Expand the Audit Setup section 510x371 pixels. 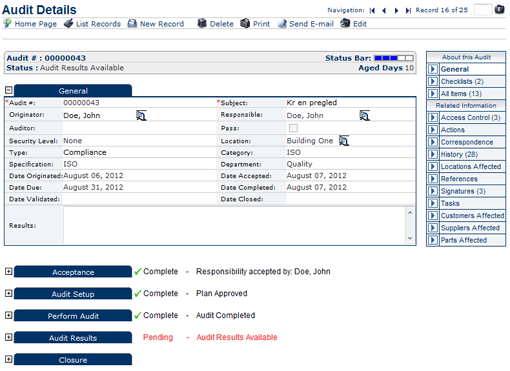coord(9,293)
